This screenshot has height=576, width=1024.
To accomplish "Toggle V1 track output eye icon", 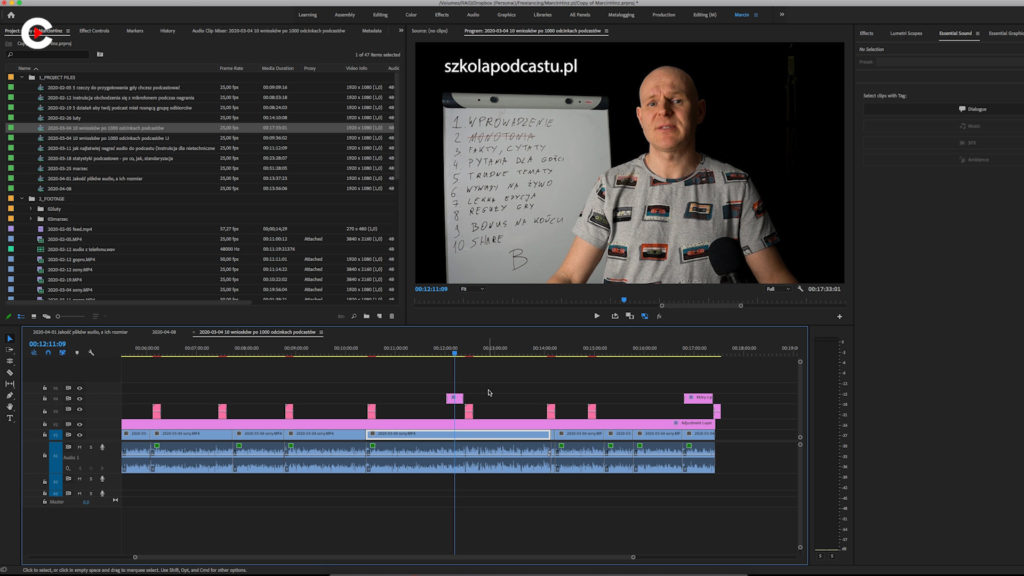I will click(80, 435).
